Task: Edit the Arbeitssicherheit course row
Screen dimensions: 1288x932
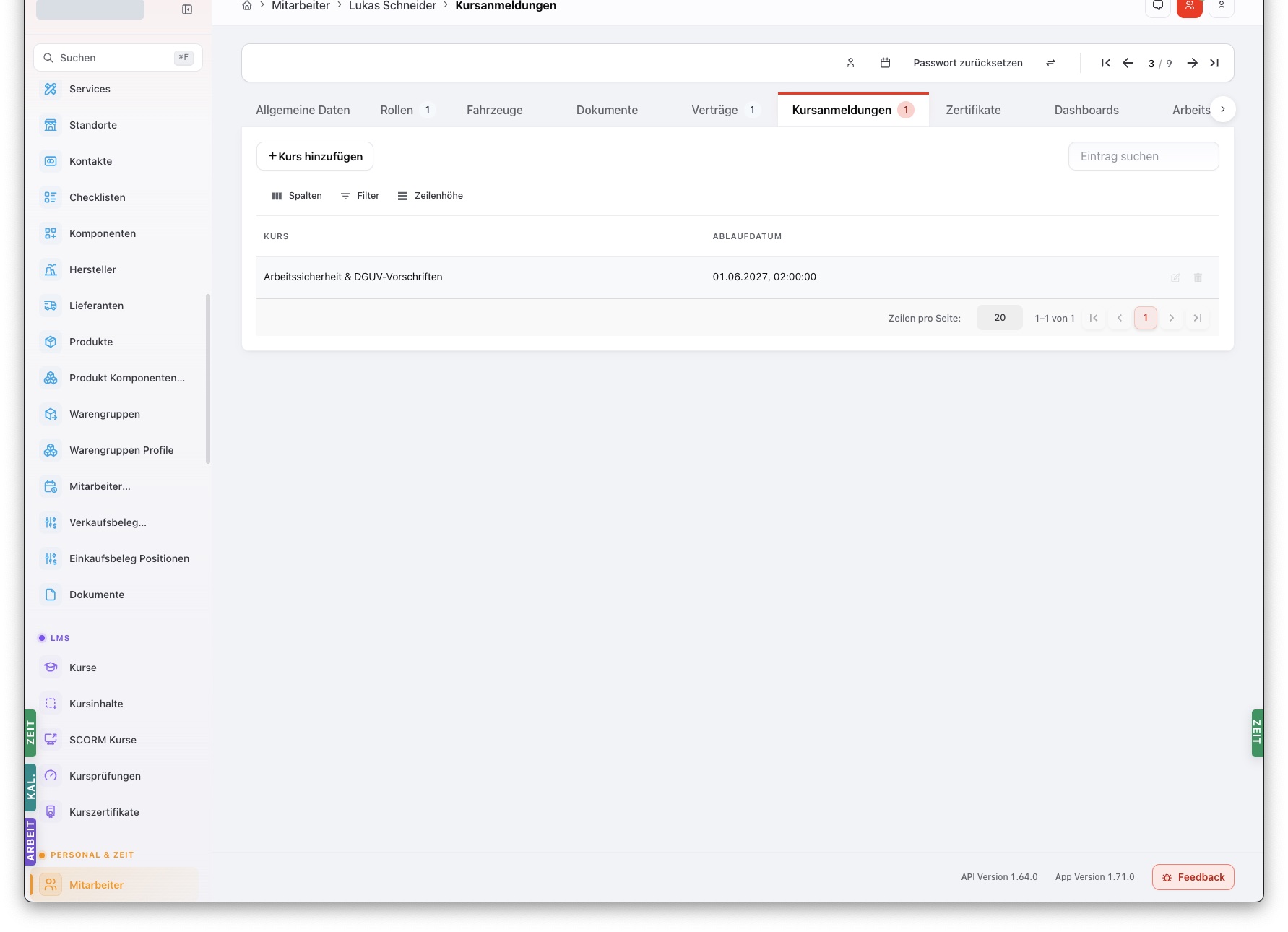Action: click(x=1175, y=277)
